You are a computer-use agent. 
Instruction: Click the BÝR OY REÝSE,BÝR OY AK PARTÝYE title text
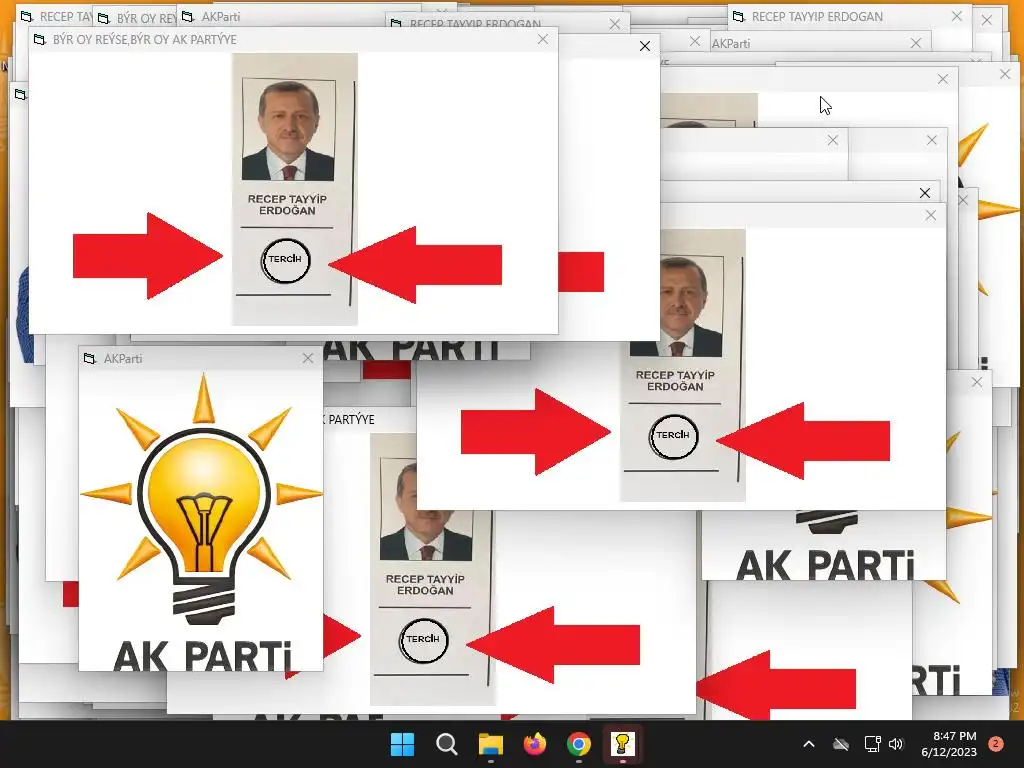point(144,39)
